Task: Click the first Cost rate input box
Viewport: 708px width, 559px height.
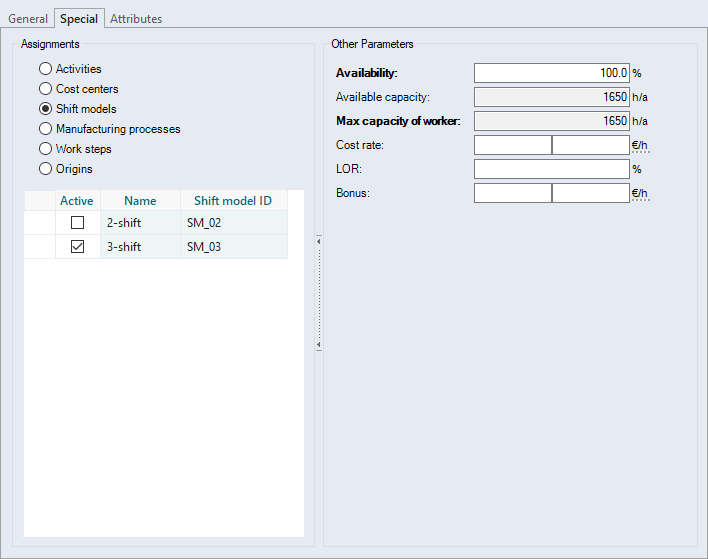Action: [x=512, y=145]
